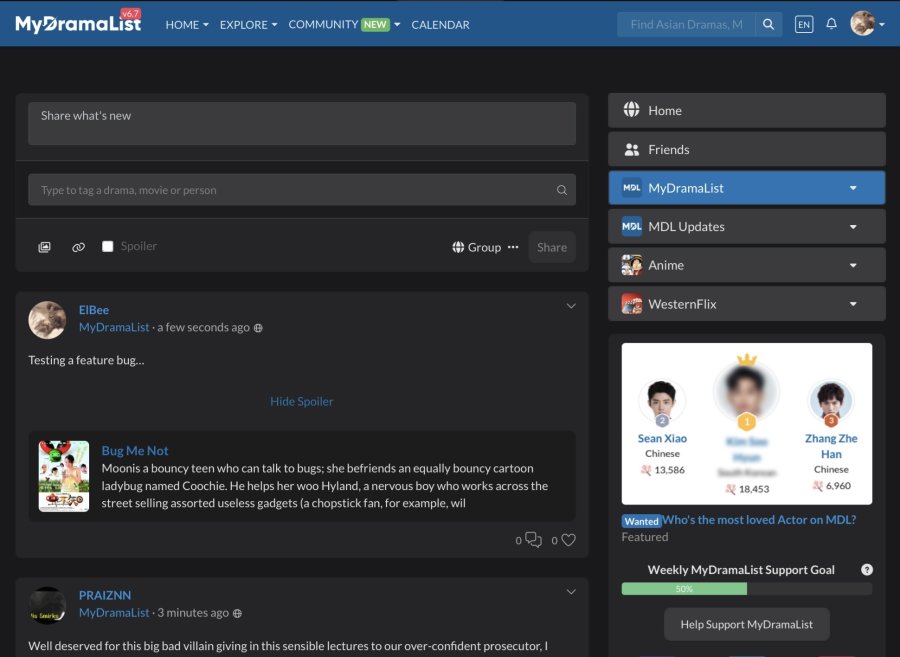The image size is (900, 657).
Task: Click Help Support MyDramaList button
Action: (x=746, y=624)
